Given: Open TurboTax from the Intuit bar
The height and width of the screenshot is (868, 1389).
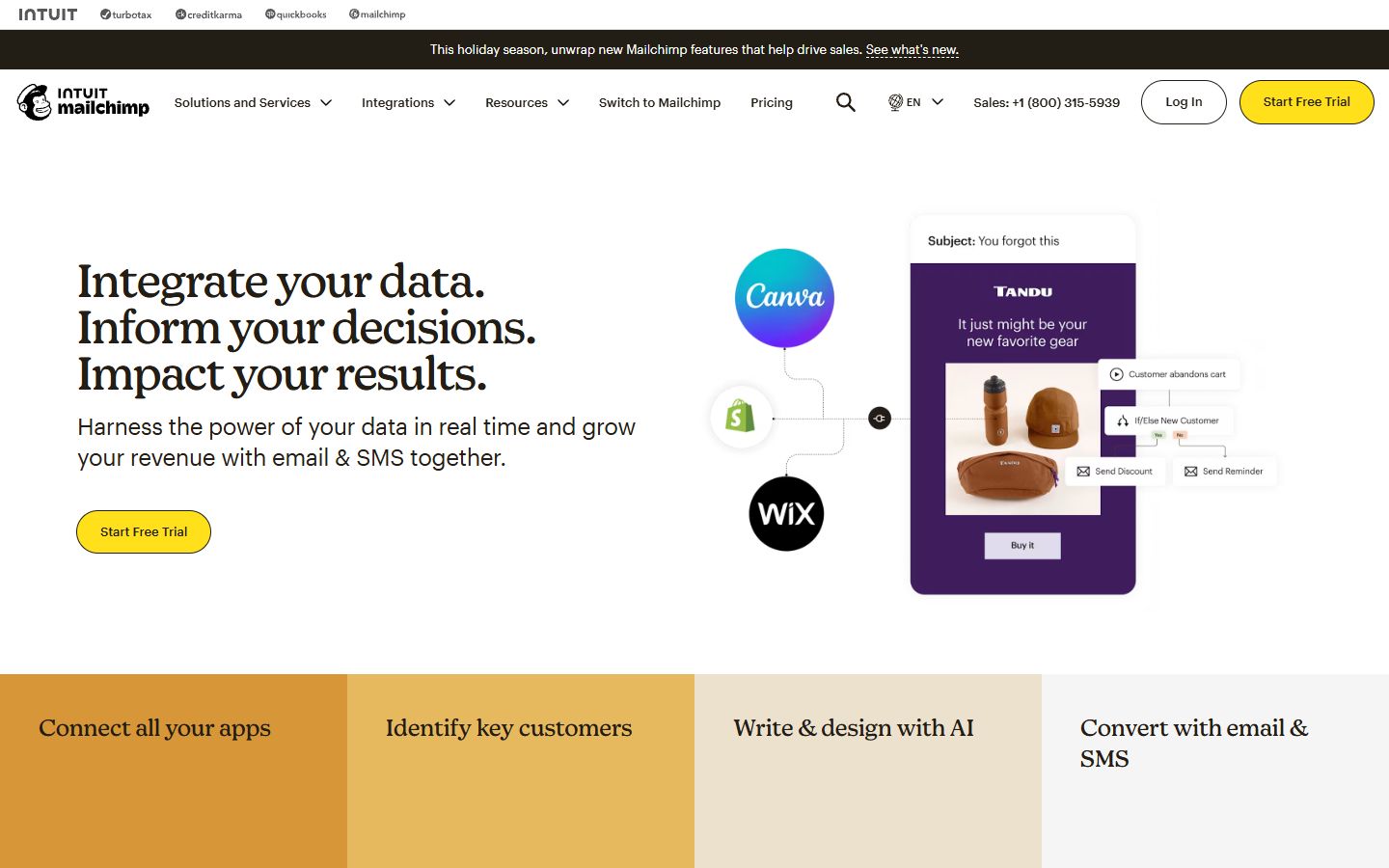Looking at the screenshot, I should 125,14.
